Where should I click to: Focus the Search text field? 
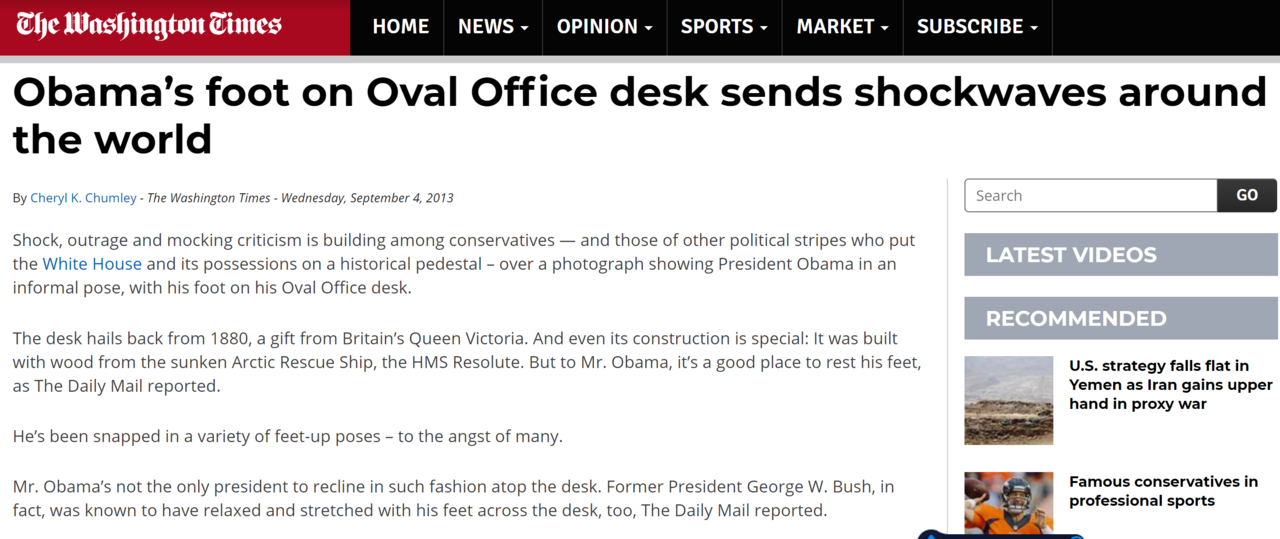coord(1090,196)
